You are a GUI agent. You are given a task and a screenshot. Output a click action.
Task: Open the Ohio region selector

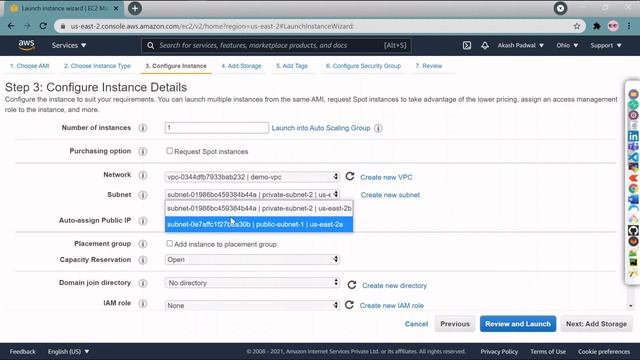point(567,45)
